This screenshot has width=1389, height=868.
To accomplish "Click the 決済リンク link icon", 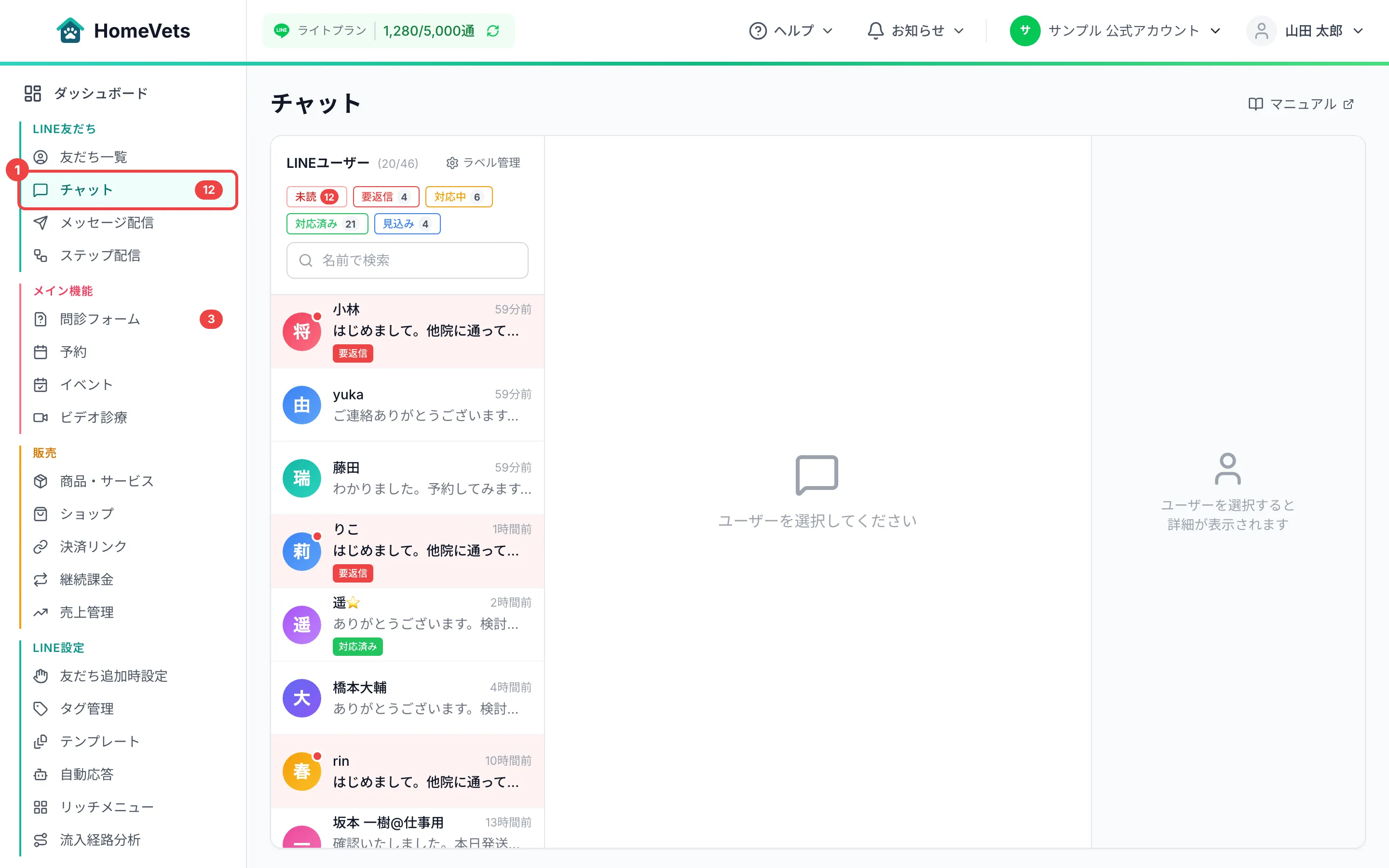I will [40, 546].
